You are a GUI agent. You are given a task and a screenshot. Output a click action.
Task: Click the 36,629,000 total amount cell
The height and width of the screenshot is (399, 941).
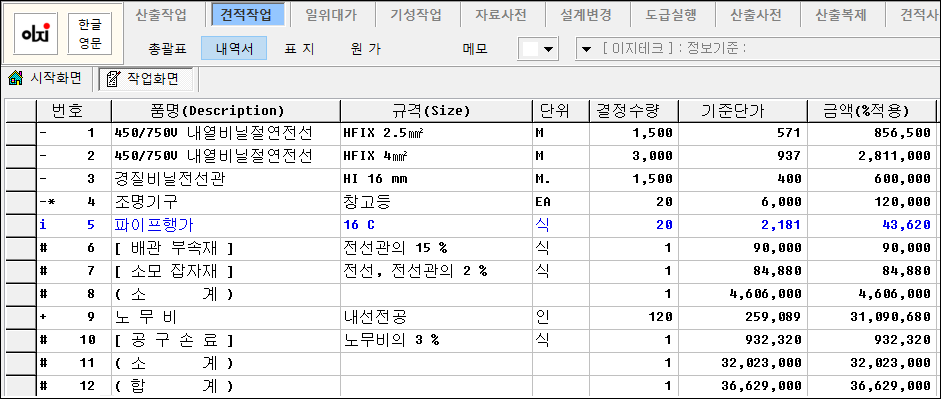(871, 386)
